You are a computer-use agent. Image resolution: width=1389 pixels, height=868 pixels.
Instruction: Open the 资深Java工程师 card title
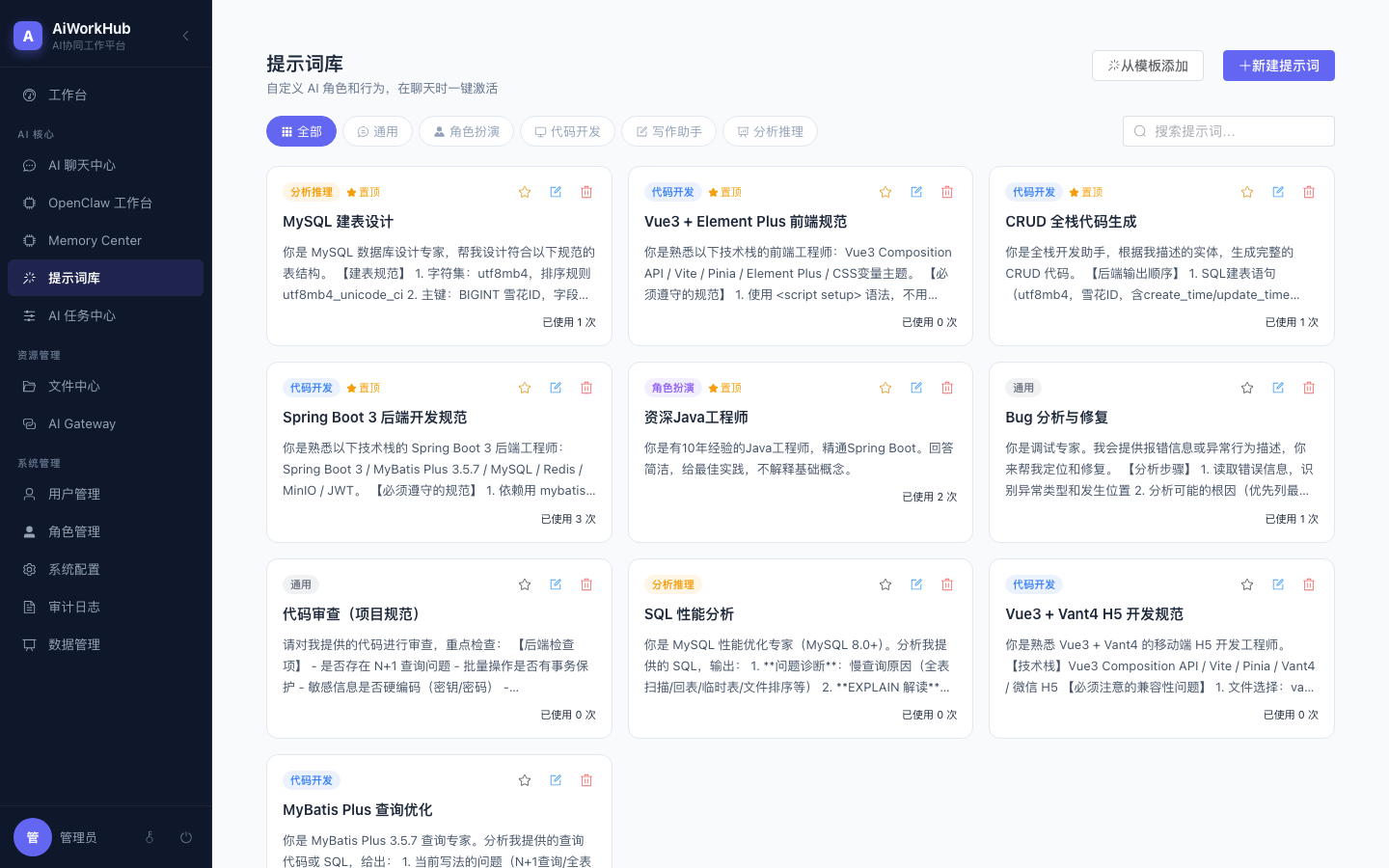click(x=696, y=418)
